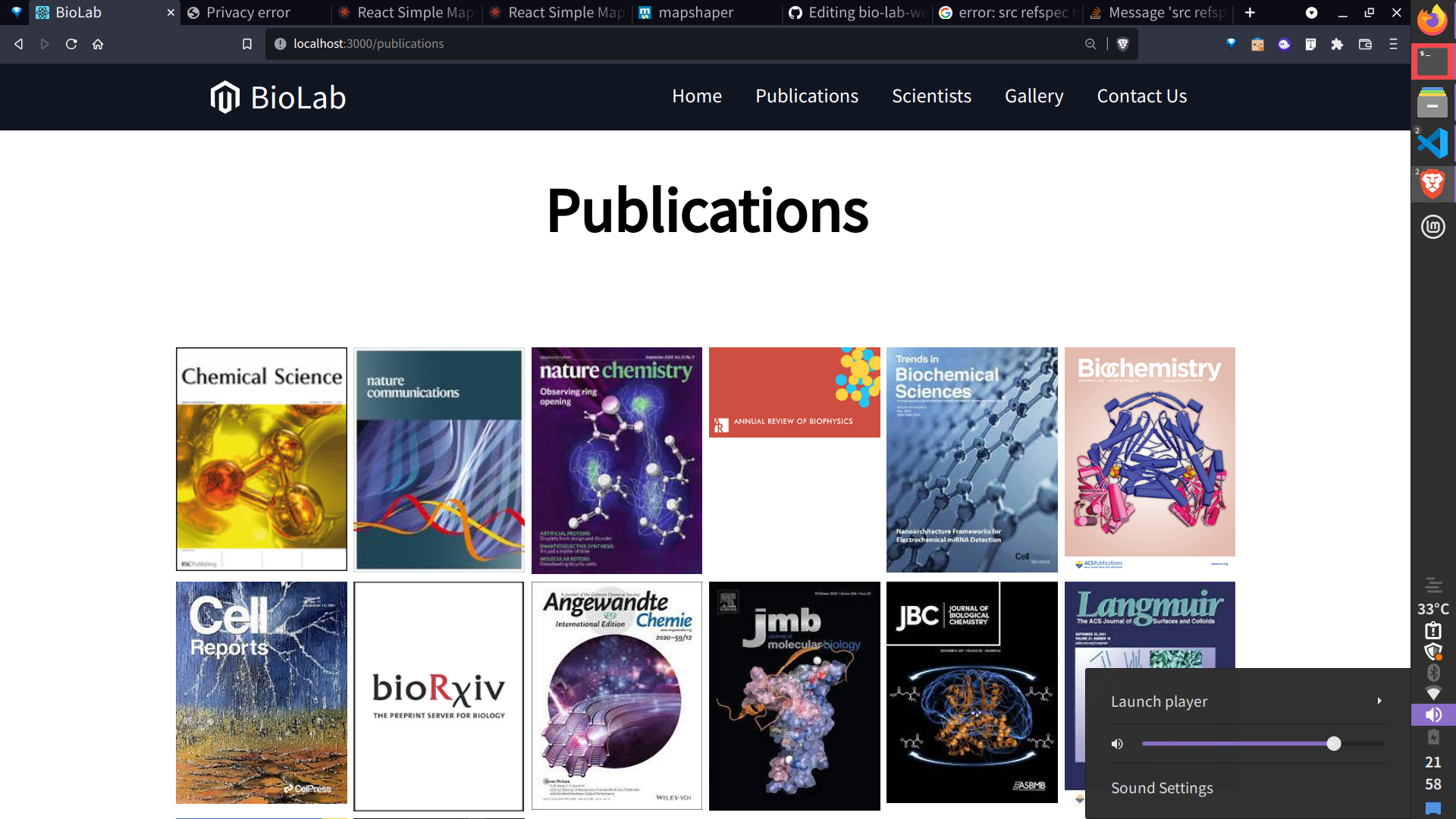Open the Brave Shields icon
Viewport: 1456px width, 819px height.
click(x=1123, y=44)
